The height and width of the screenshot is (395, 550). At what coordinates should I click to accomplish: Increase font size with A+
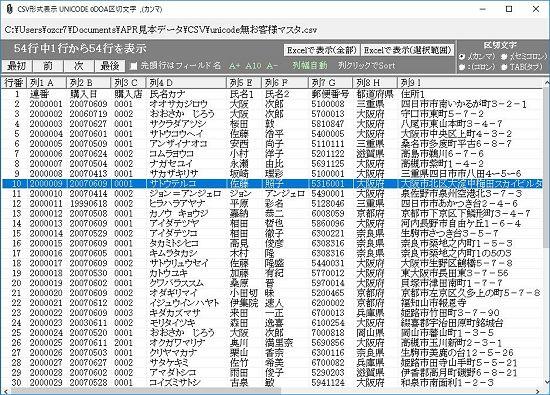(x=235, y=66)
